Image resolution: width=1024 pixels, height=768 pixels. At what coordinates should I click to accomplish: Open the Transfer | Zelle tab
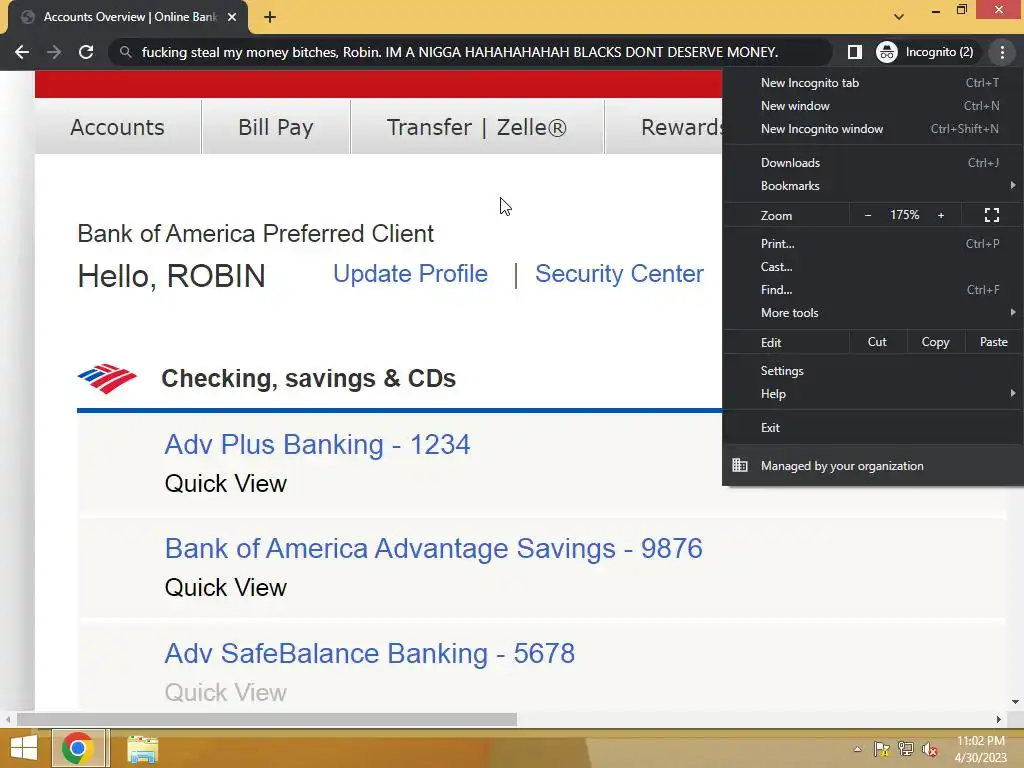click(x=477, y=127)
